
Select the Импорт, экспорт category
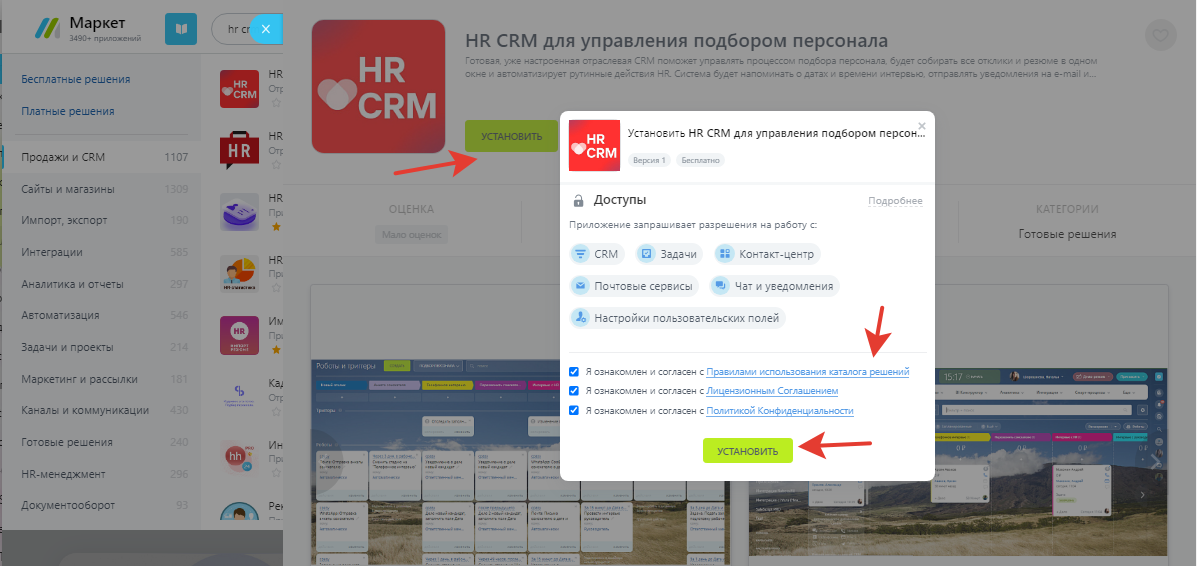102,220
